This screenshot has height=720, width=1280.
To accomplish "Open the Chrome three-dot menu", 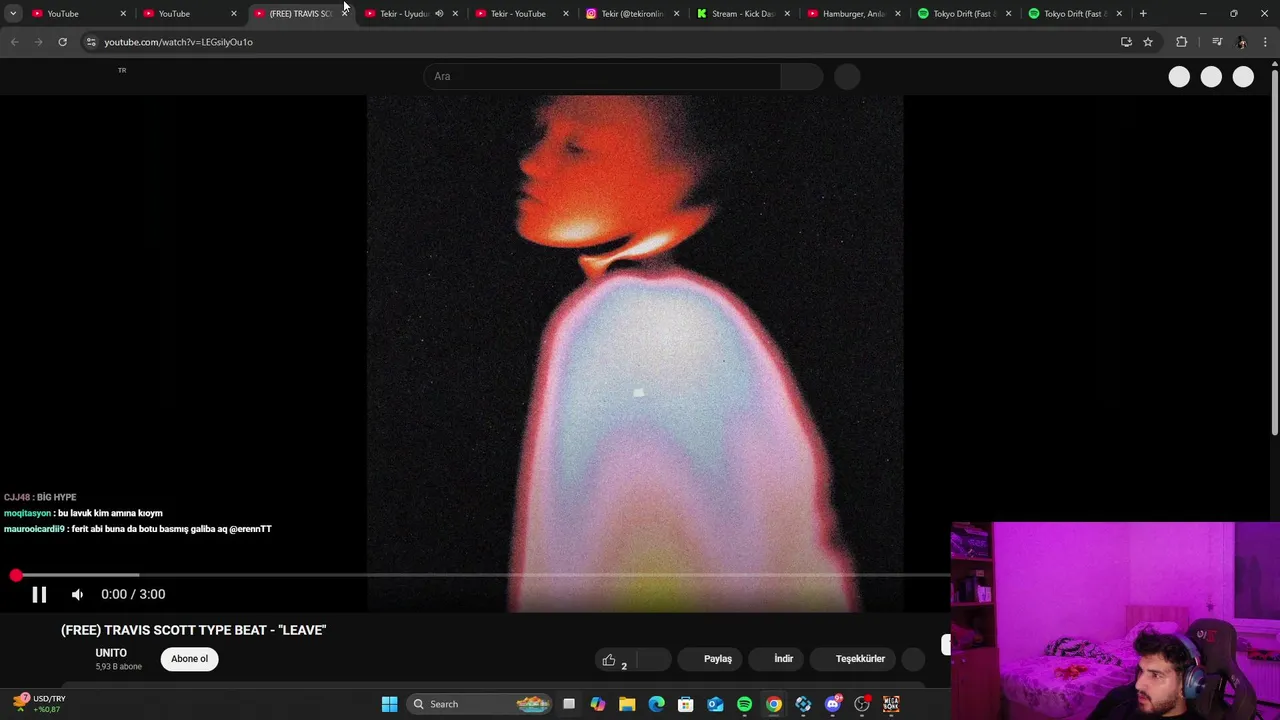I will pos(1265,42).
